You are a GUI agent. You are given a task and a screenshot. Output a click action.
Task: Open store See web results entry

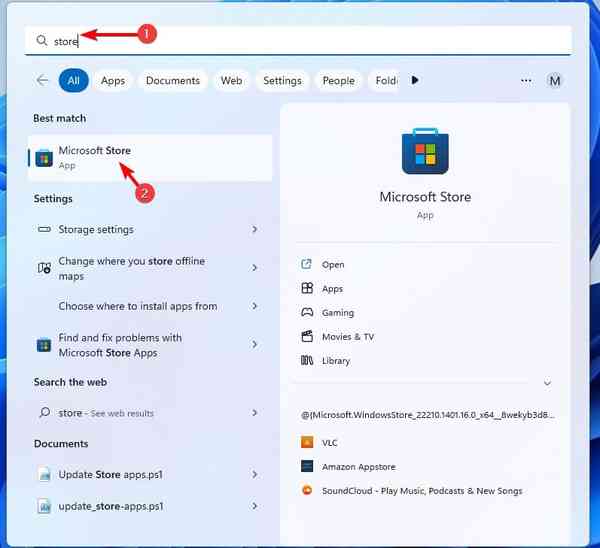150,413
